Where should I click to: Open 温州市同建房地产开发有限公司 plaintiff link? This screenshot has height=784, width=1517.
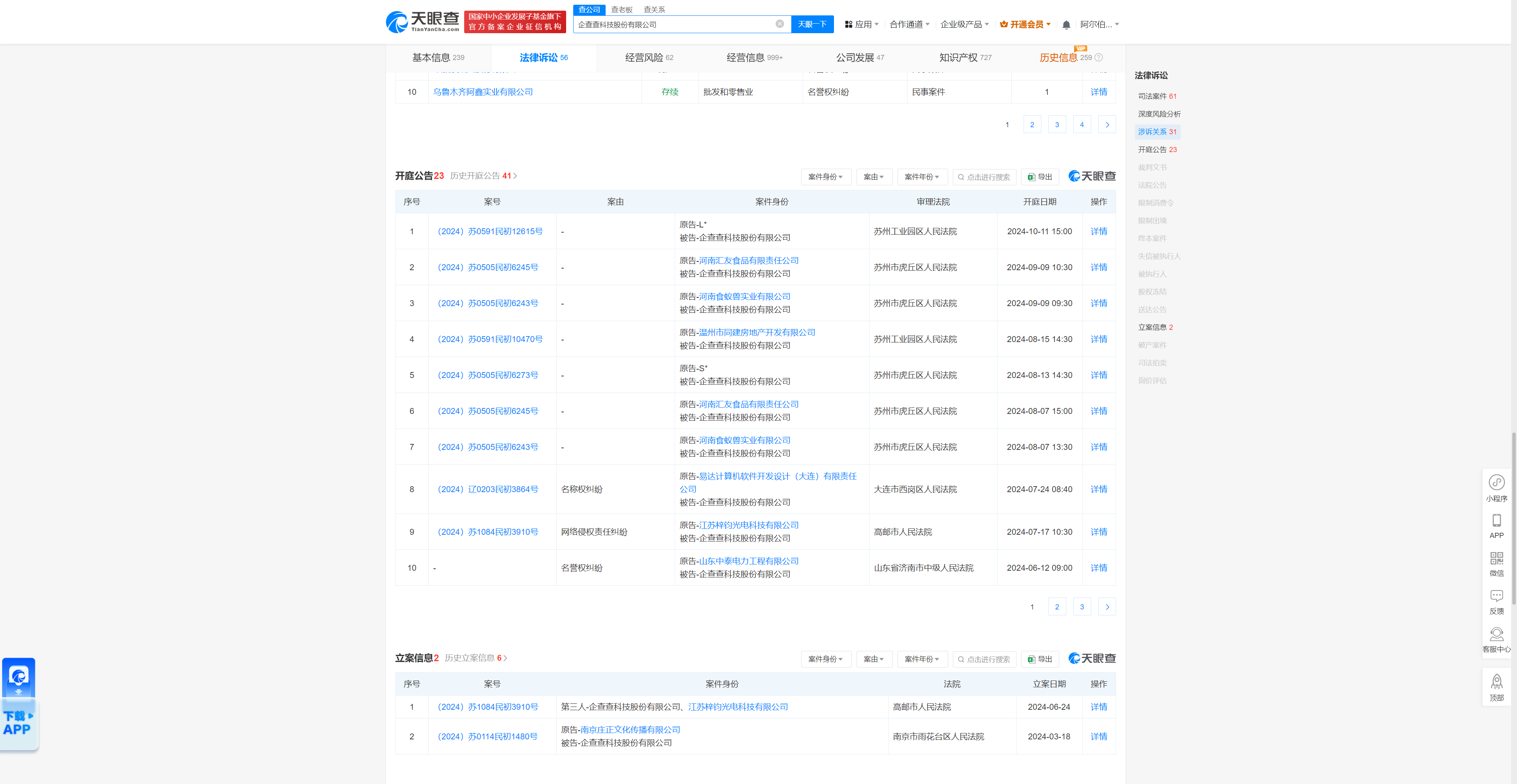(757, 332)
